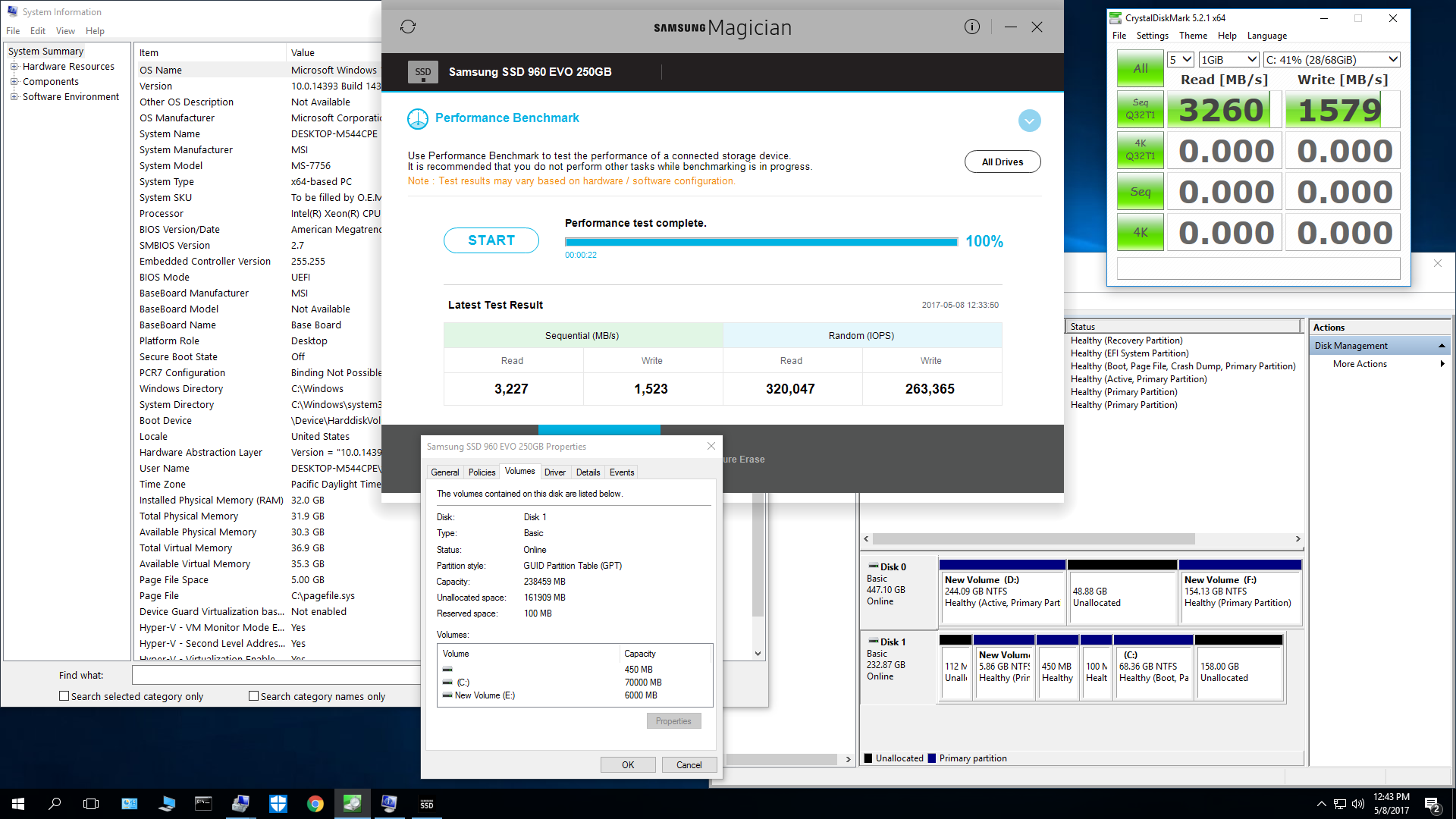The width and height of the screenshot is (1456, 819).
Task: Open the drive selection dropdown C: 41%
Action: [1331, 60]
